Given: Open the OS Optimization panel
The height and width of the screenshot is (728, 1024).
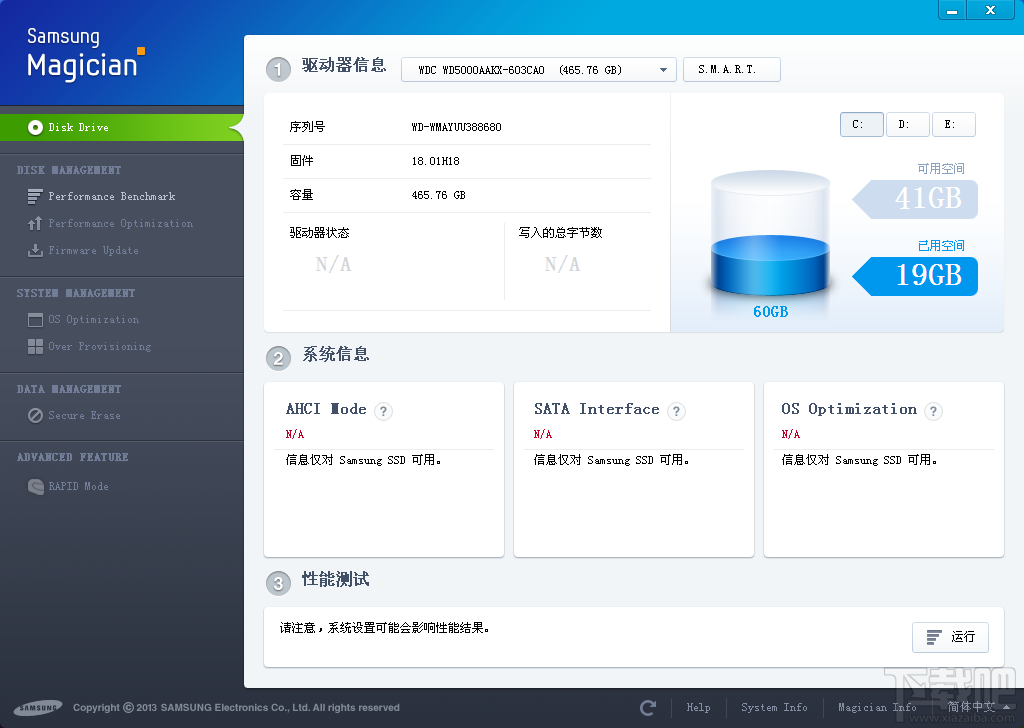Looking at the screenshot, I should tap(95, 319).
